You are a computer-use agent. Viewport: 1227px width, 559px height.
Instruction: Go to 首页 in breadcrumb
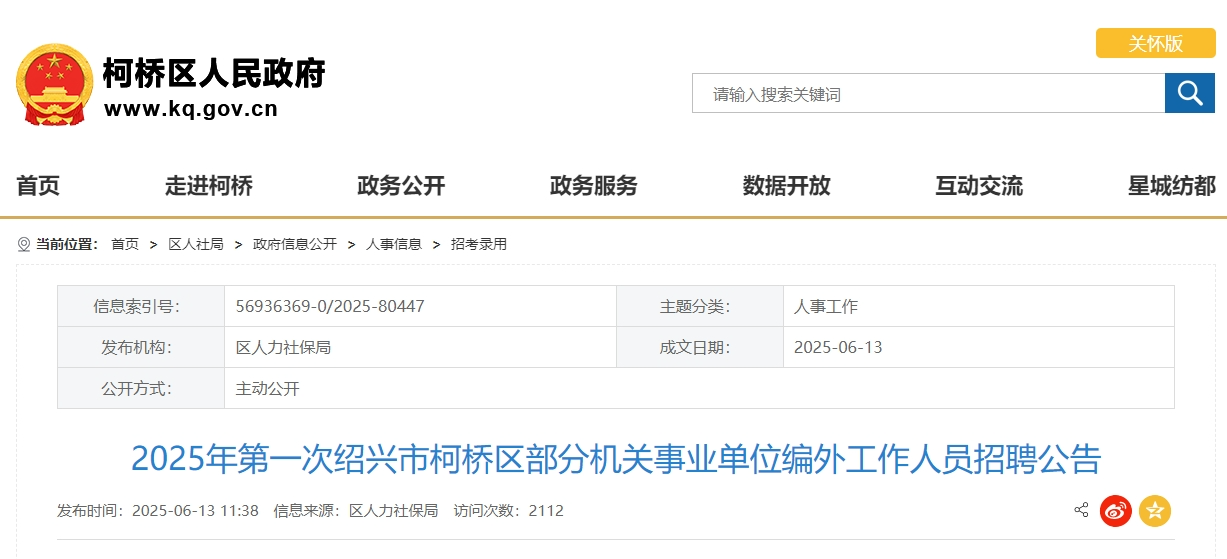pyautogui.click(x=125, y=244)
